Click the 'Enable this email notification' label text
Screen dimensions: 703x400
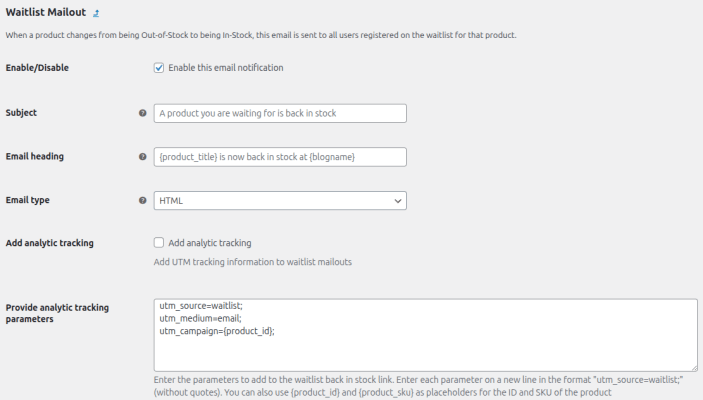[225, 68]
